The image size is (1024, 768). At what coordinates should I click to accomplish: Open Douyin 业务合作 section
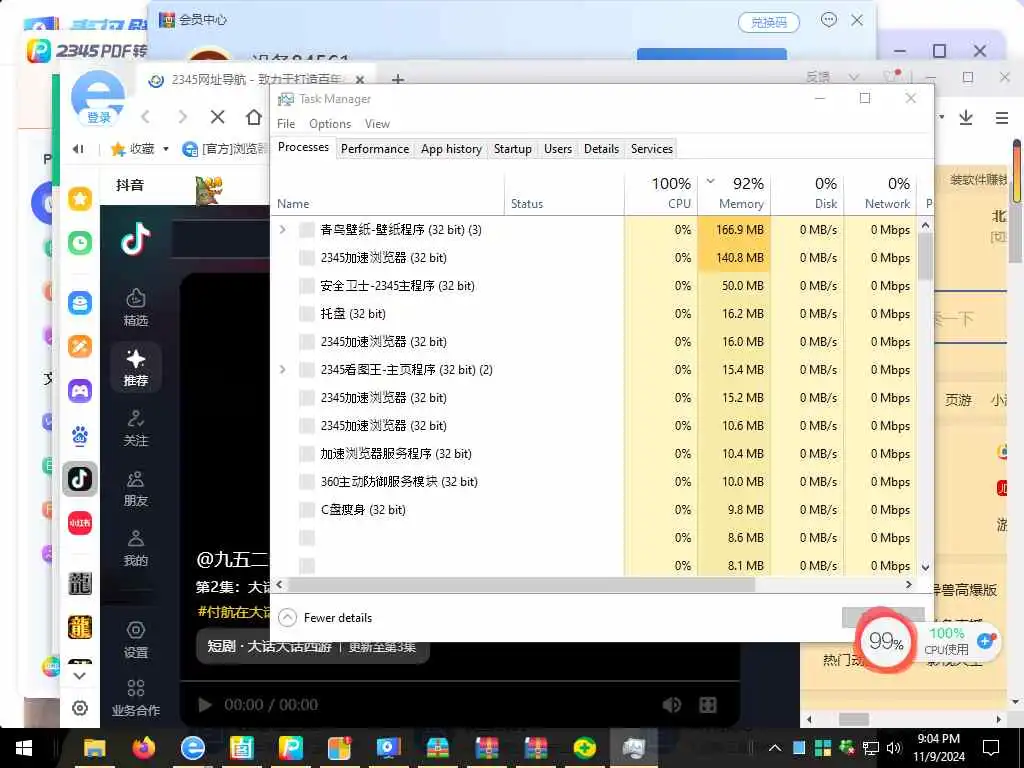click(136, 697)
